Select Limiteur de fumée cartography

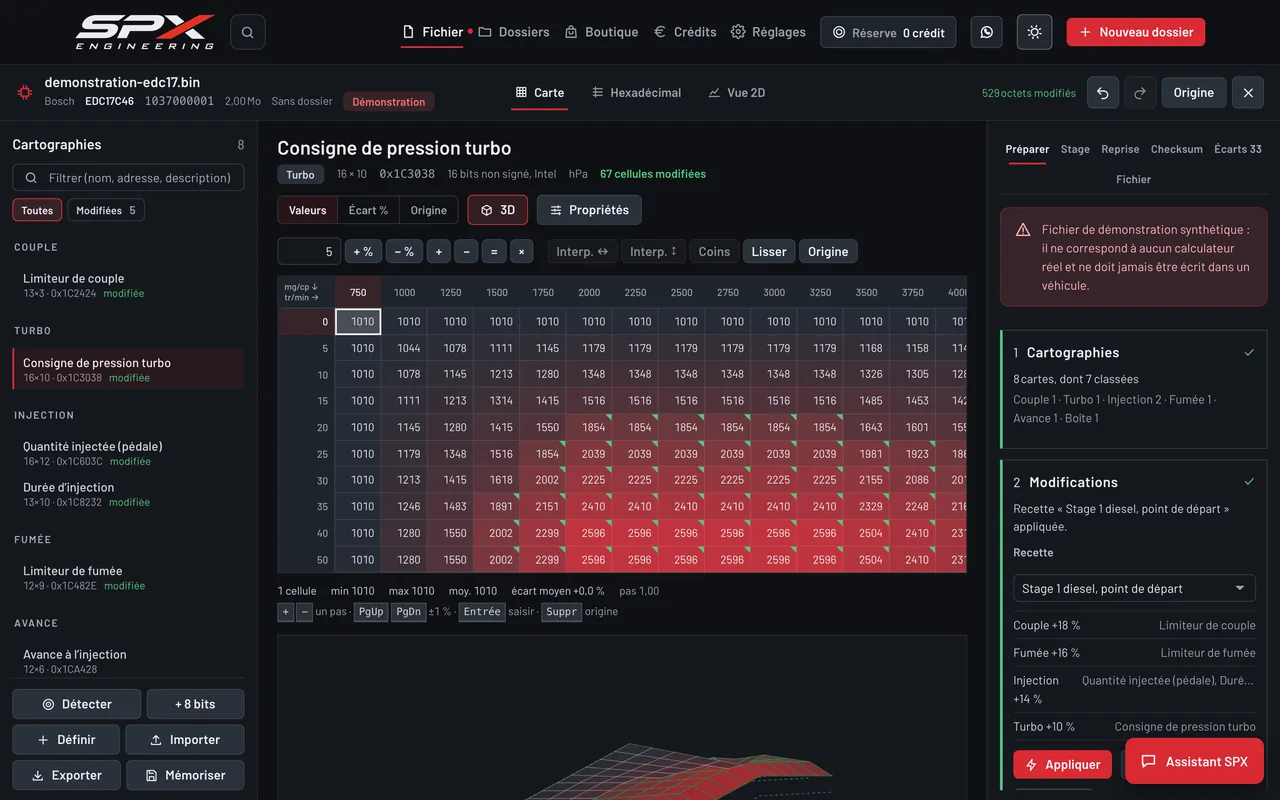click(x=128, y=577)
